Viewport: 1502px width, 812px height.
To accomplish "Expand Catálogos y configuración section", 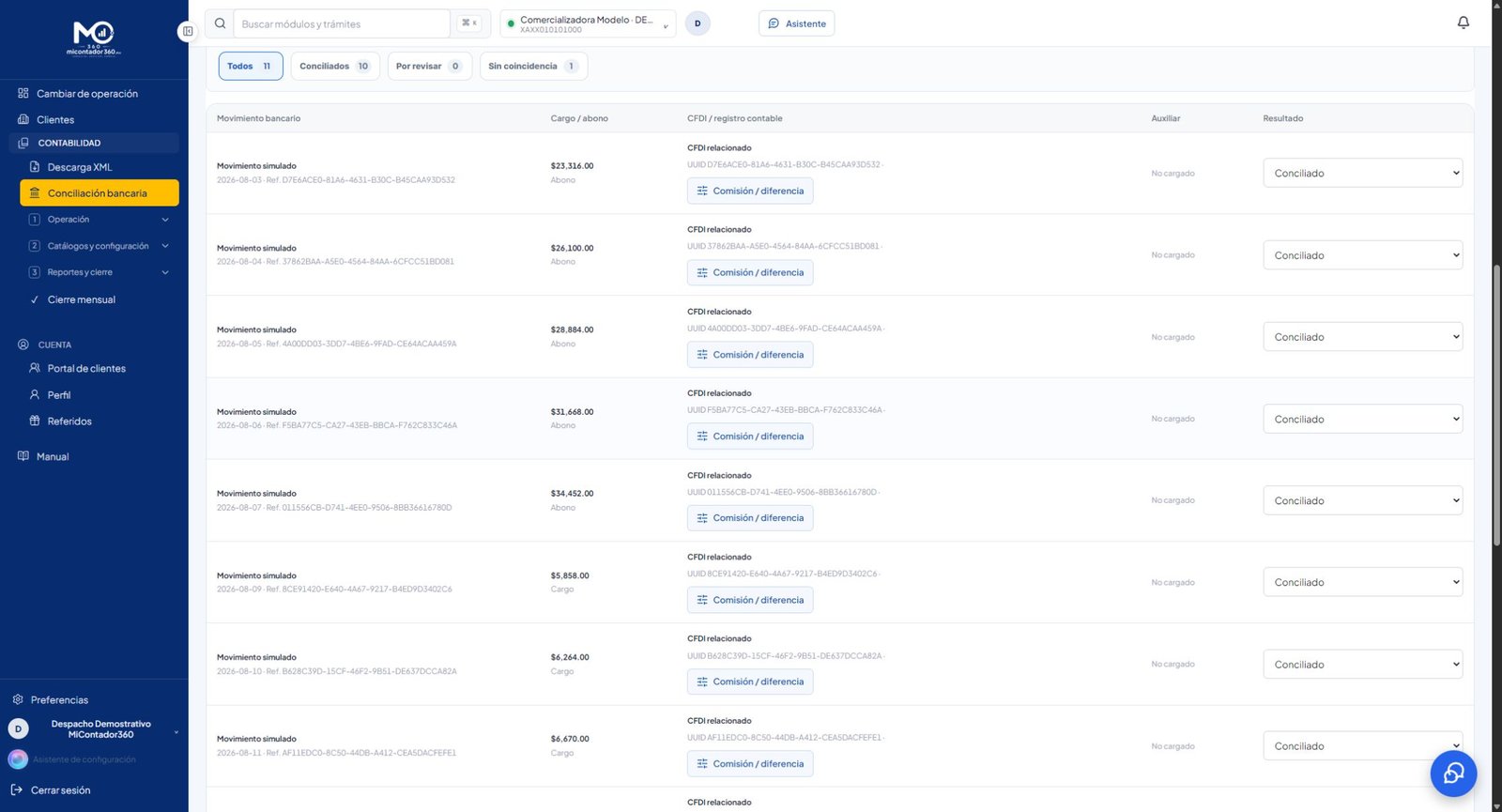I will click(x=99, y=246).
